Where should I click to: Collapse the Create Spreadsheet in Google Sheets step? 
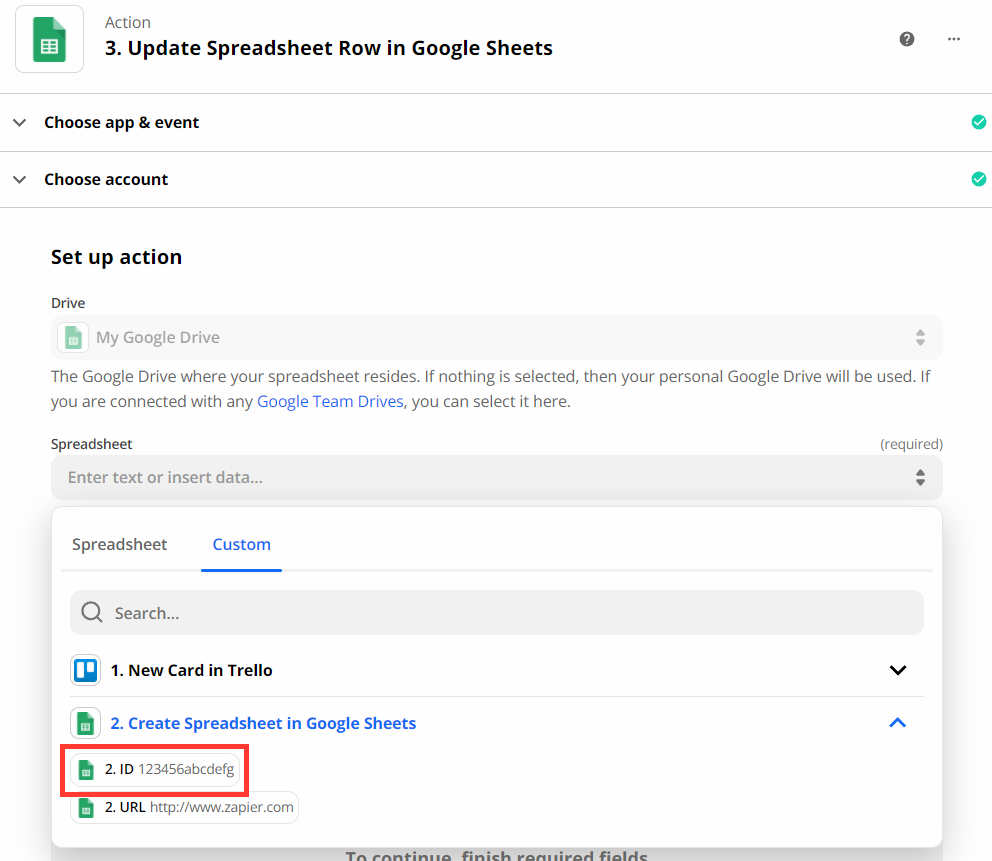tap(898, 722)
